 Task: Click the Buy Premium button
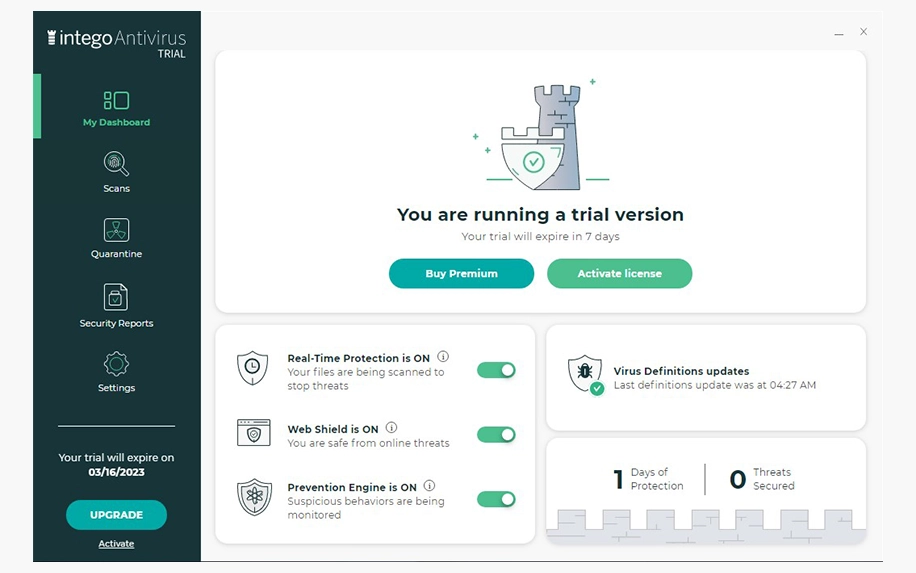[462, 273]
